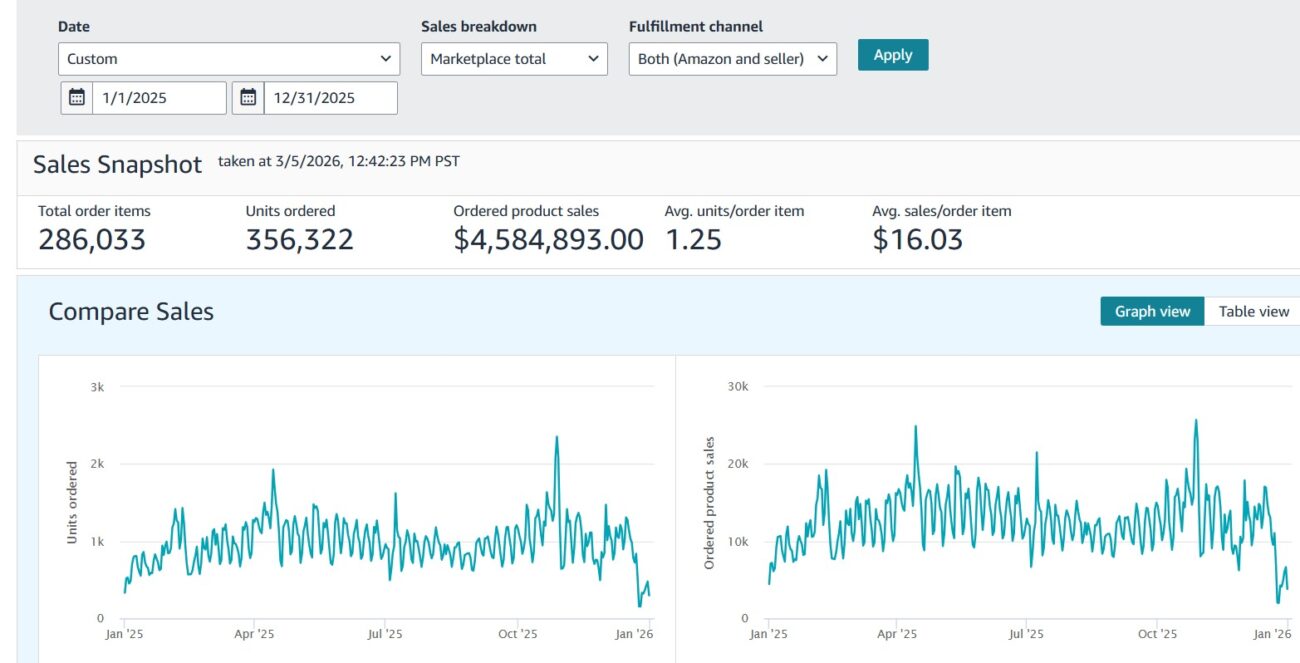This screenshot has height=663, width=1300.
Task: Open the Sales breakdown dropdown
Action: 514,59
